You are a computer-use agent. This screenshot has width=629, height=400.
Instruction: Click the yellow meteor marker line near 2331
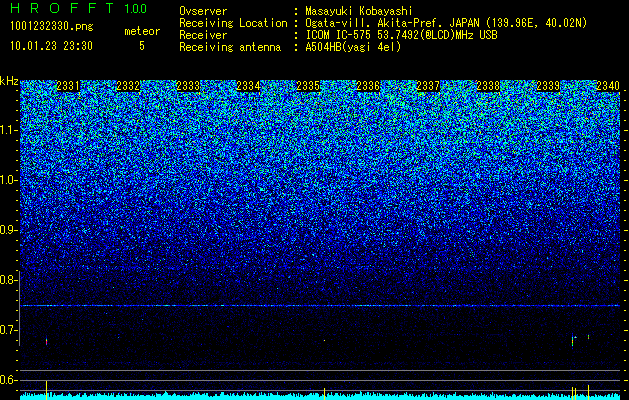click(x=47, y=390)
